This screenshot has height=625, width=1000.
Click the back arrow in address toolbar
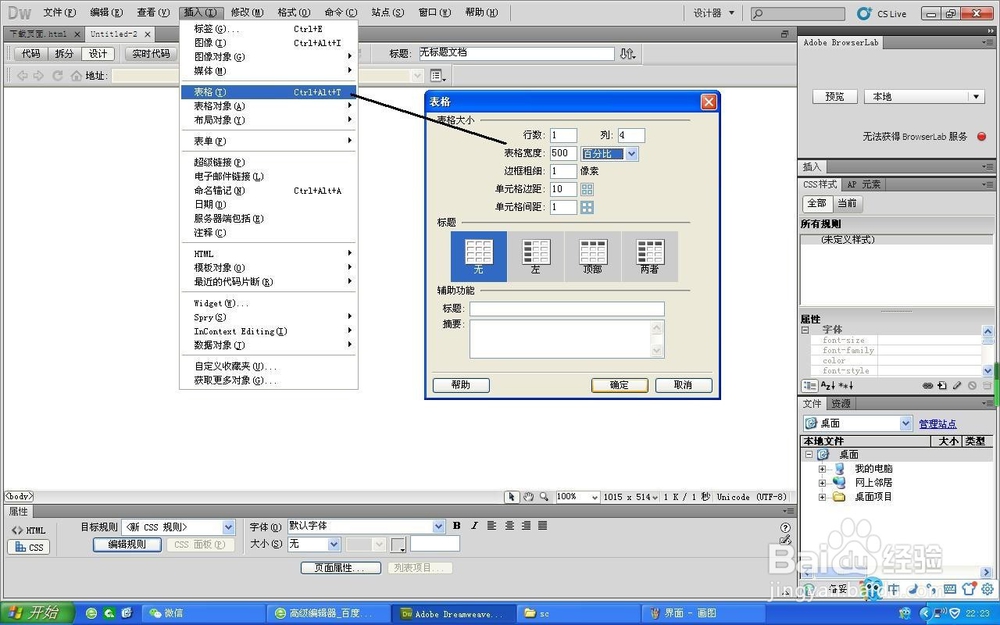click(22, 76)
